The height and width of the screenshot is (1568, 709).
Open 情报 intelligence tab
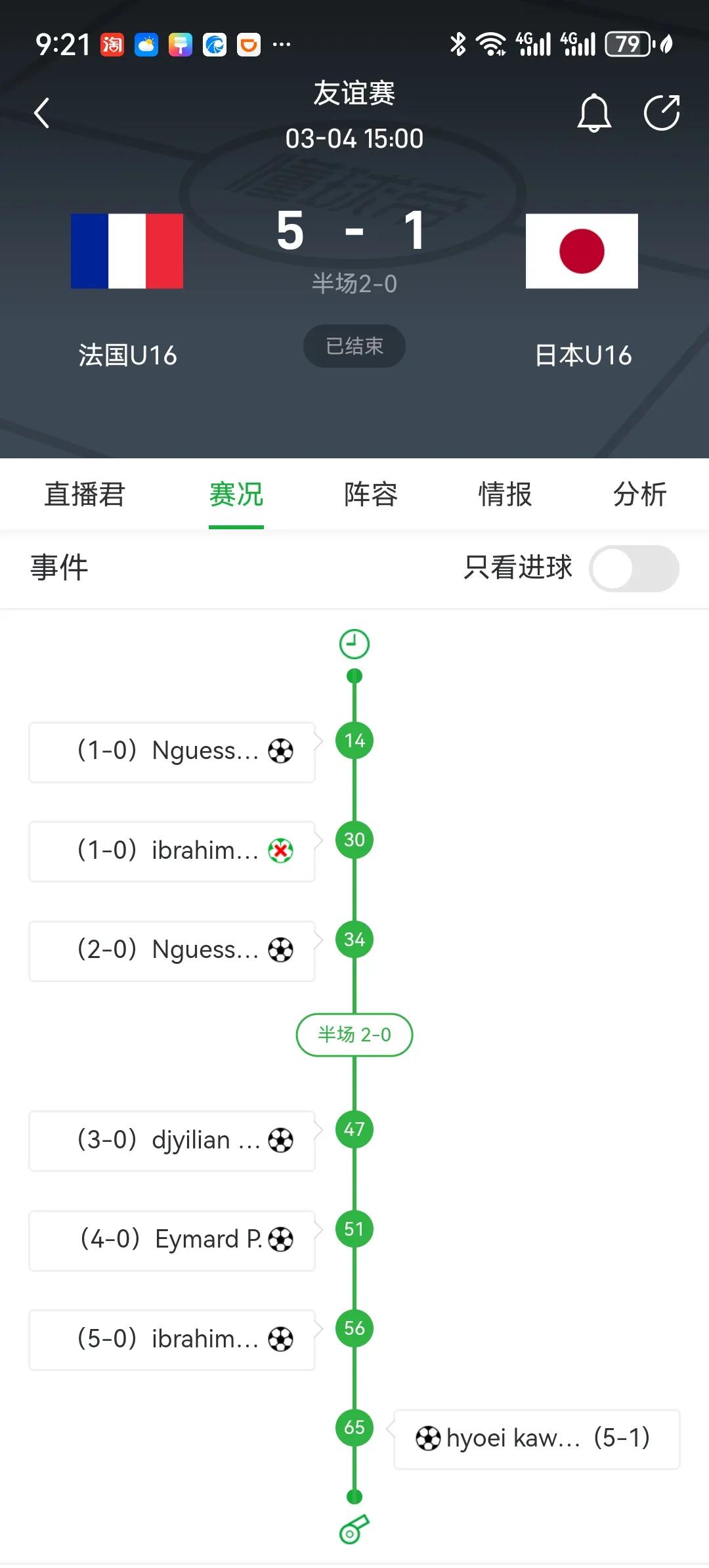(x=505, y=494)
